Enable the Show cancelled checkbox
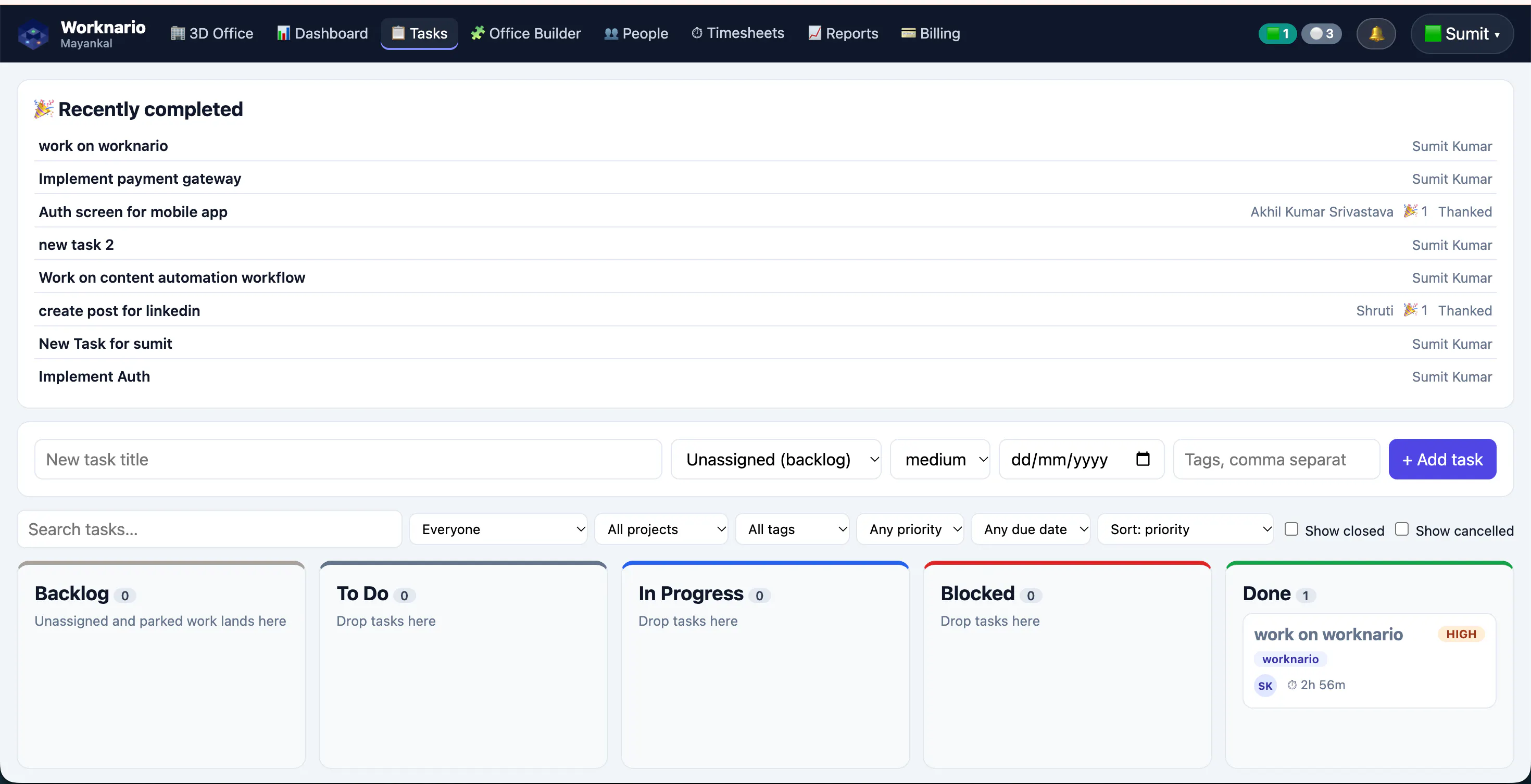Image resolution: width=1531 pixels, height=784 pixels. click(x=1401, y=529)
